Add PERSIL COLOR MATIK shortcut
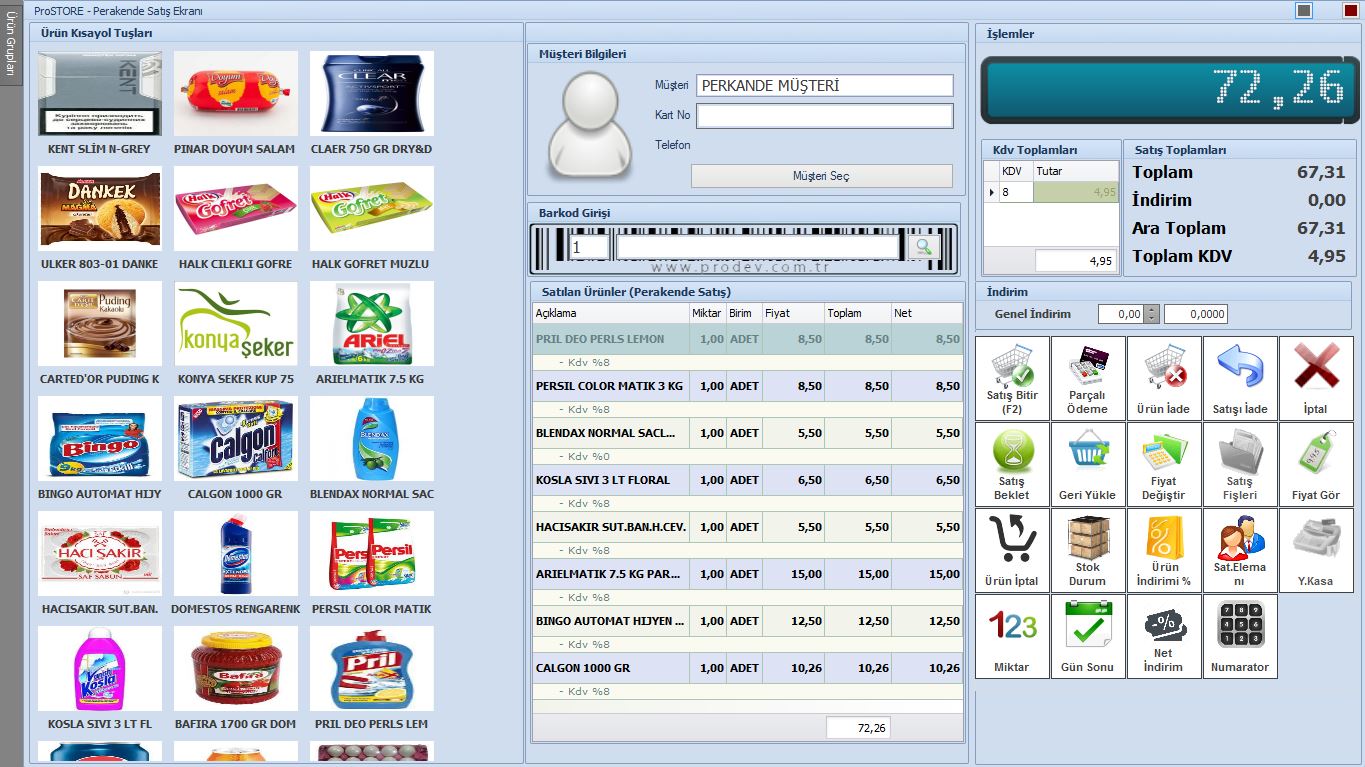The height and width of the screenshot is (767, 1365). [371, 564]
